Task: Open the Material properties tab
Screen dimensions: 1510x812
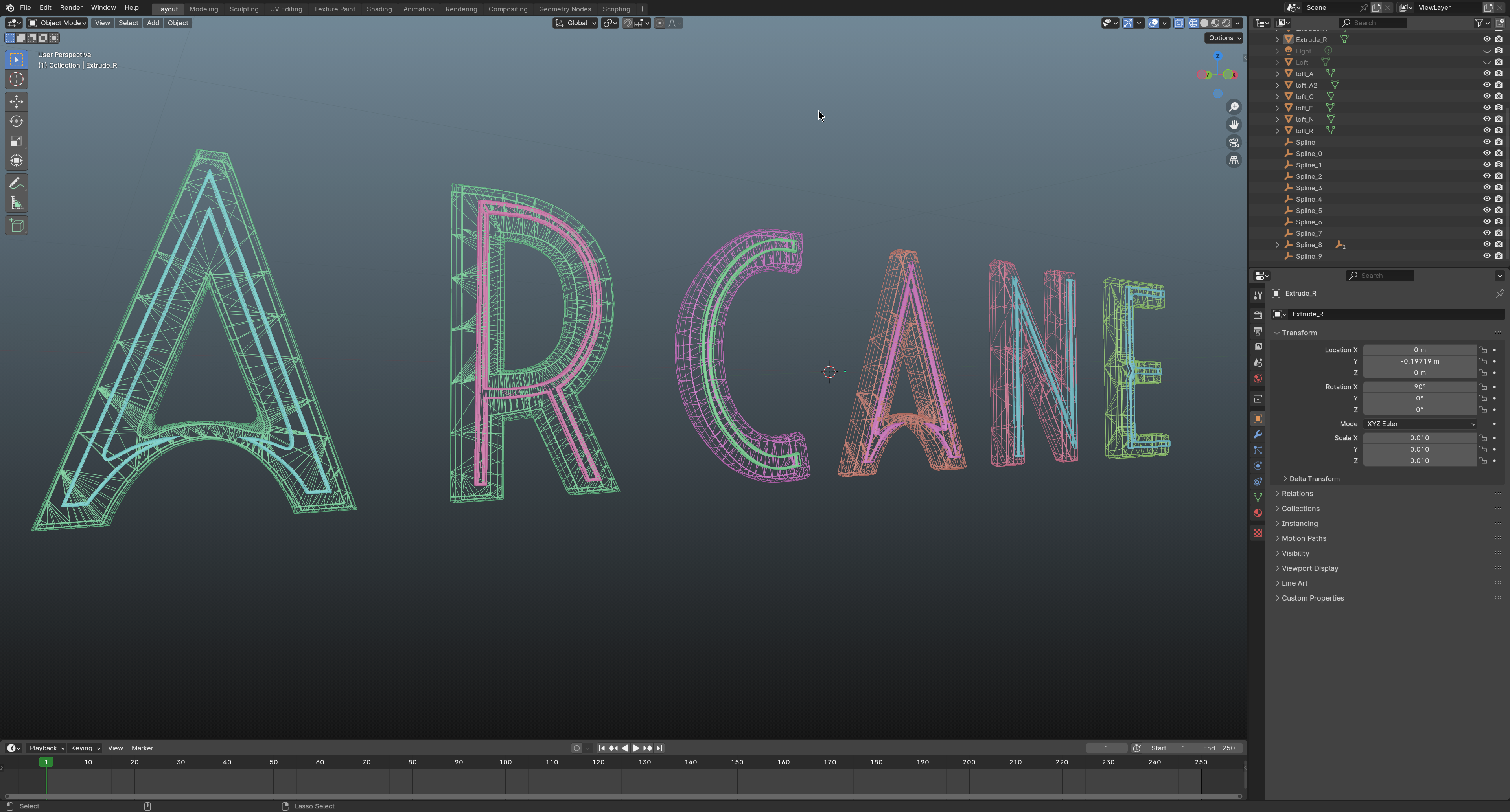Action: coord(1258,513)
